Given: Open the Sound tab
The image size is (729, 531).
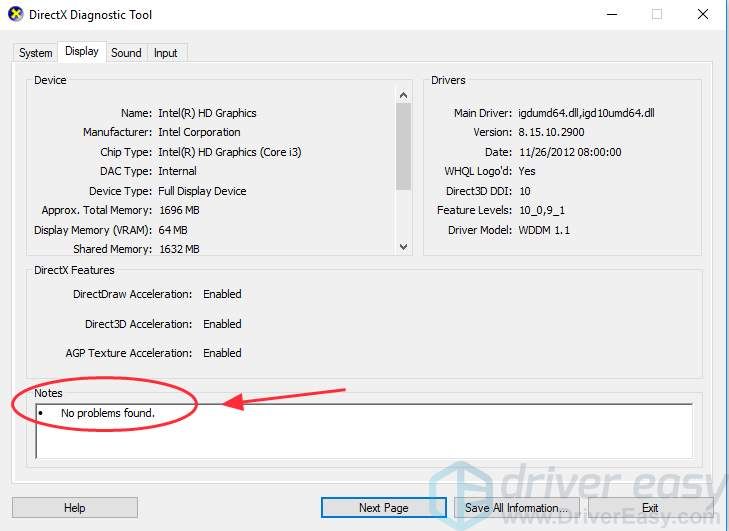Looking at the screenshot, I should click(126, 53).
